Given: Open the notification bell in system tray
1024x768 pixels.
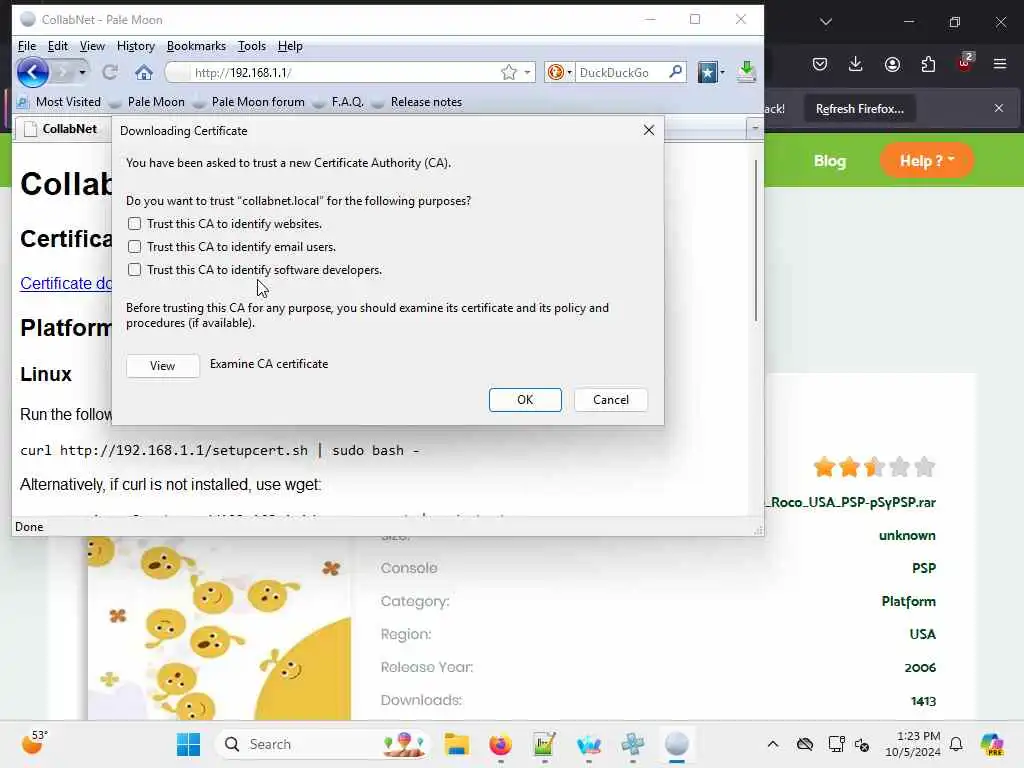Looking at the screenshot, I should [x=956, y=744].
